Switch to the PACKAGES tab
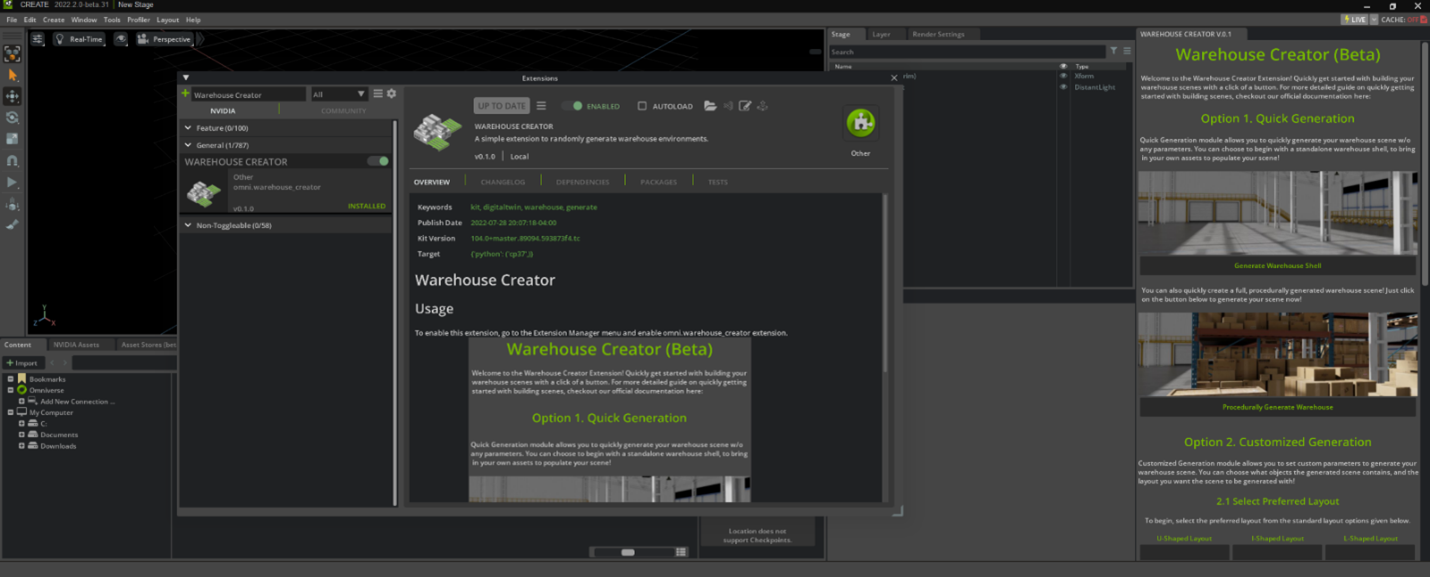This screenshot has height=577, width=1430. click(659, 182)
